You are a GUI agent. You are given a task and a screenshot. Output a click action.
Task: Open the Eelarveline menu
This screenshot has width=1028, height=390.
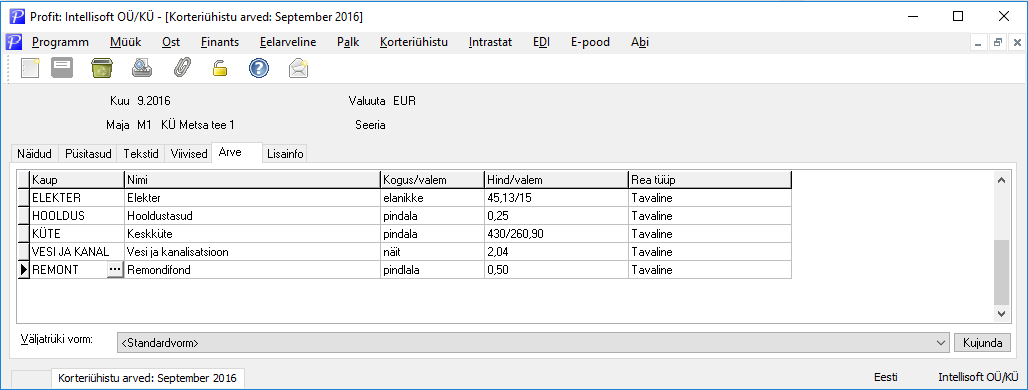[x=288, y=42]
